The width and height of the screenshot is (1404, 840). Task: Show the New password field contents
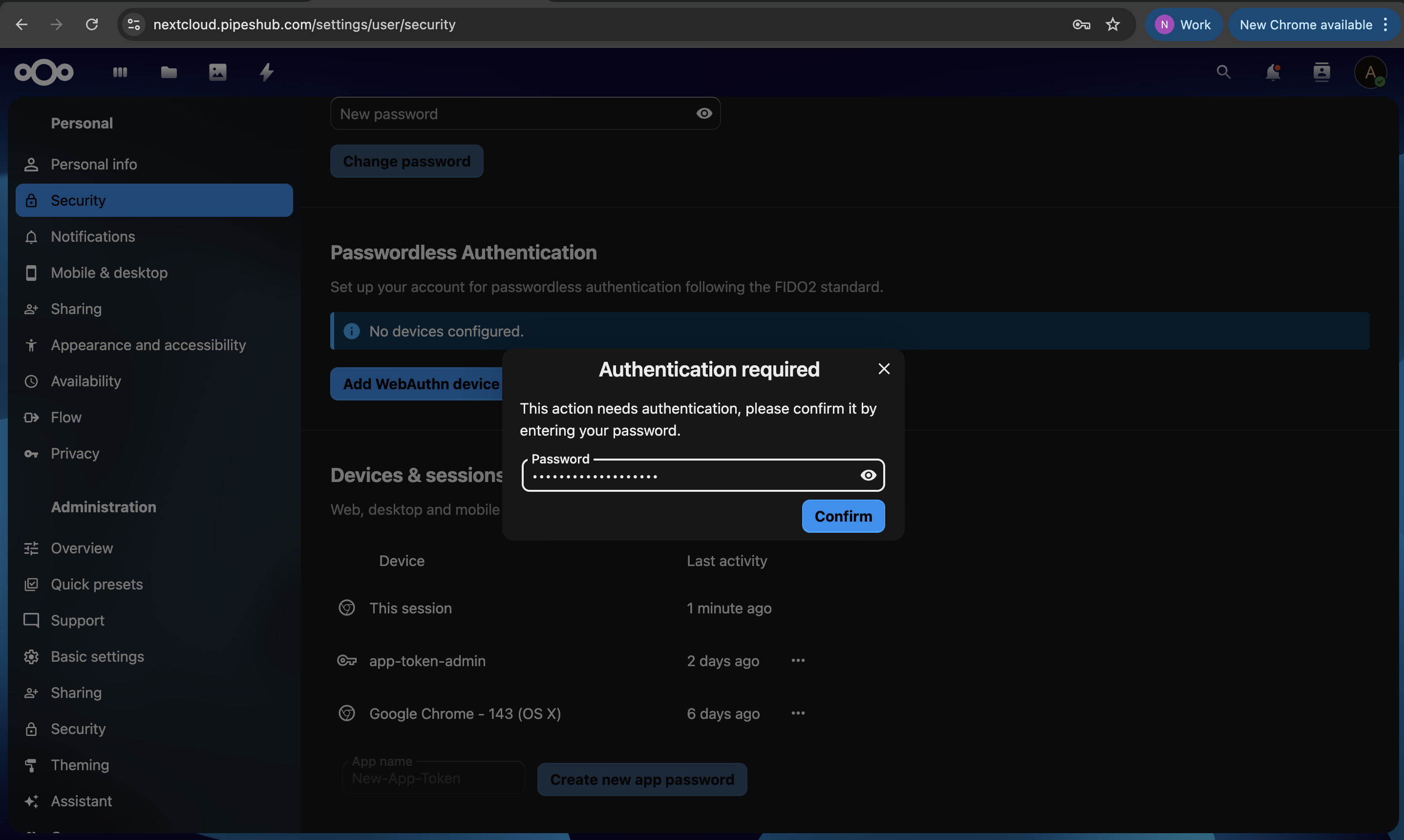703,113
